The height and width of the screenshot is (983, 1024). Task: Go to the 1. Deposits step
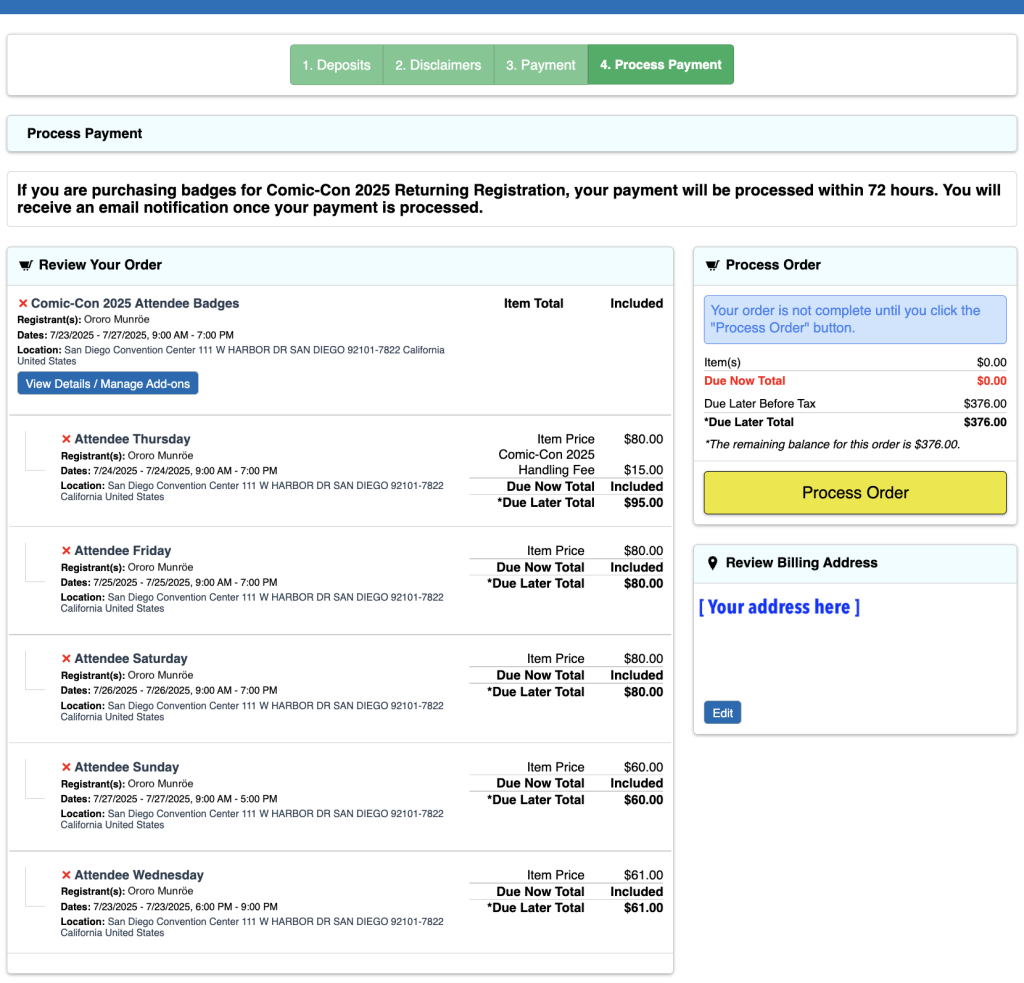click(x=337, y=65)
